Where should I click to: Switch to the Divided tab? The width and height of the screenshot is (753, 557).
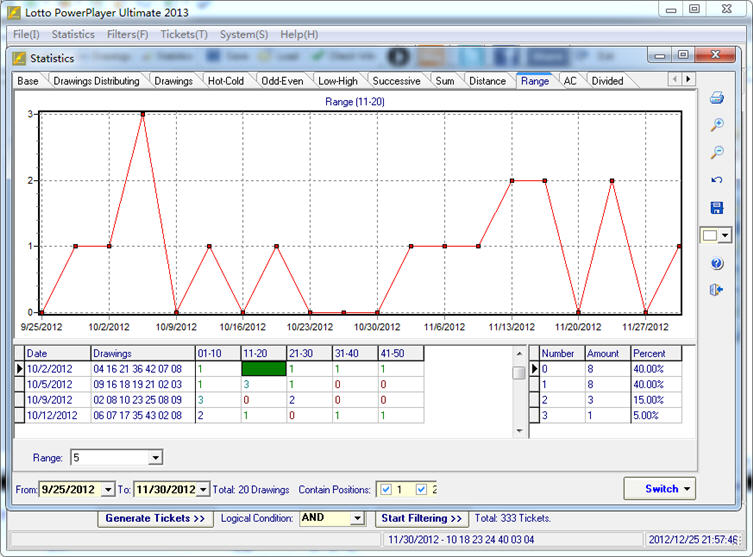tap(607, 81)
